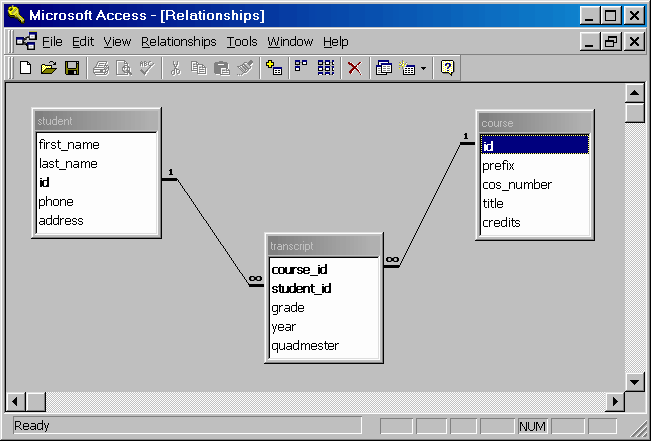651x441 pixels.
Task: Click the horizontal scrollbar right arrow
Action: coord(615,401)
